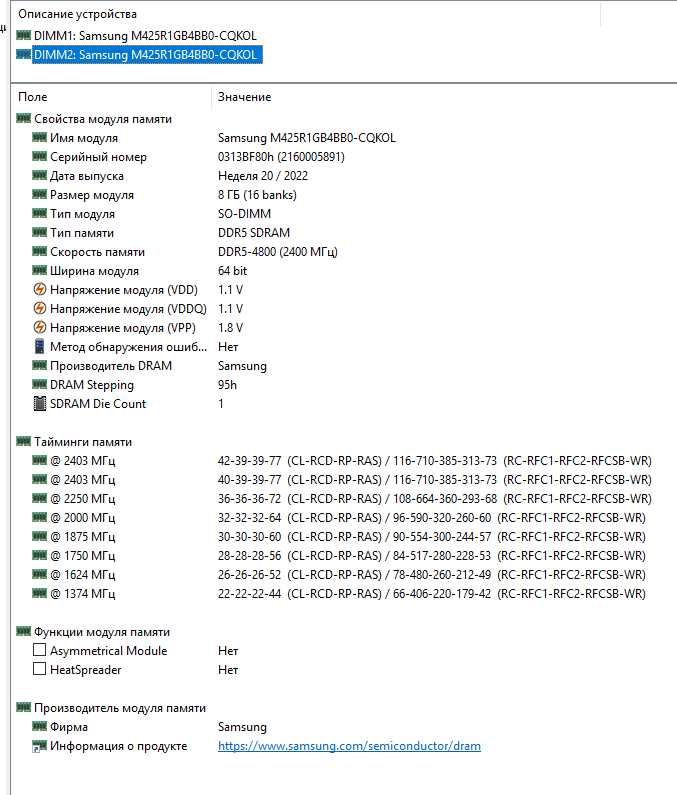Screen dimensions: 677x795
Task: Select serial number 0313BF80h (2160005891)
Action: [x=281, y=157]
